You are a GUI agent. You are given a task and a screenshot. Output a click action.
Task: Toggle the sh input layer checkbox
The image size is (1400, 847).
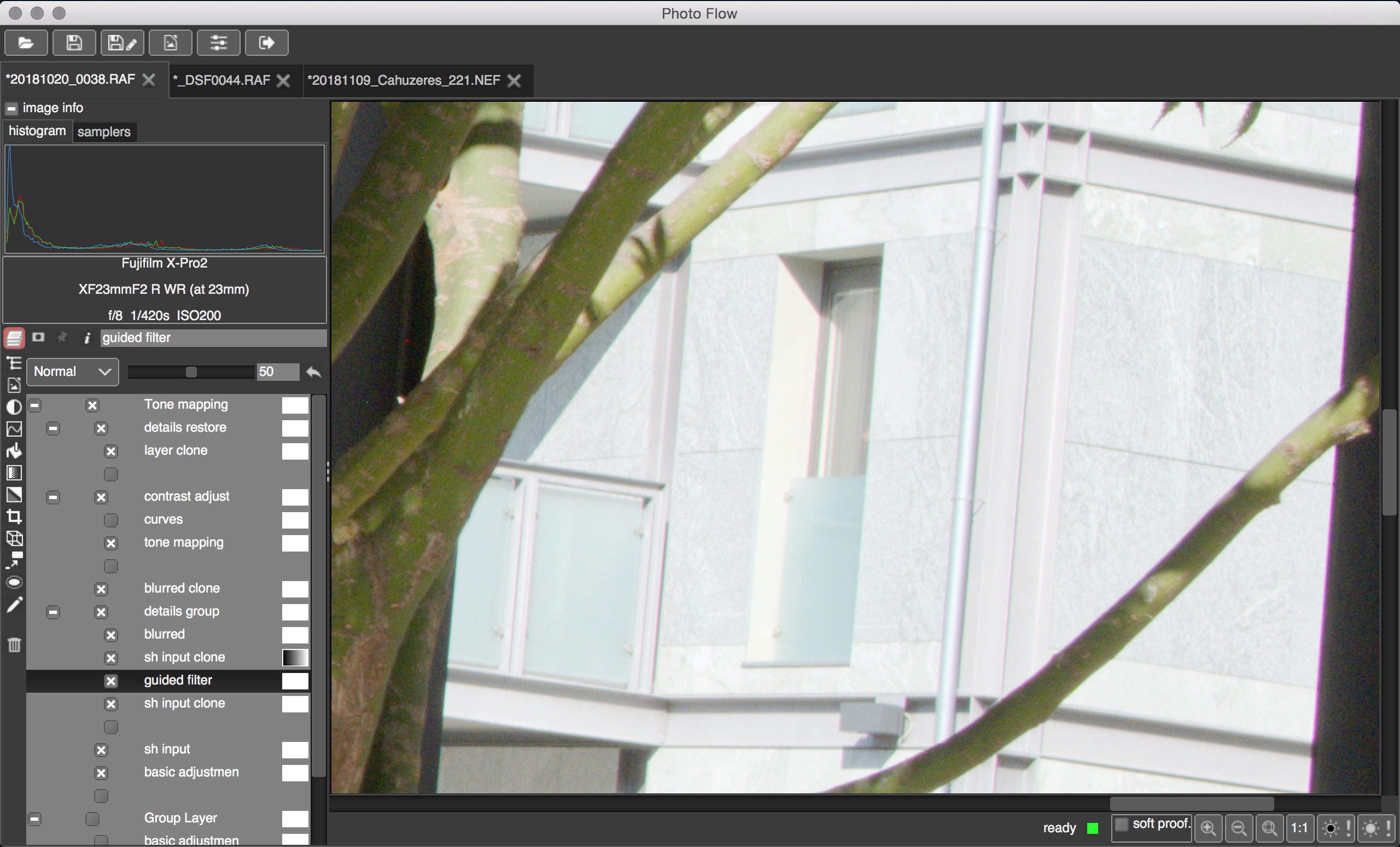pyautogui.click(x=101, y=750)
